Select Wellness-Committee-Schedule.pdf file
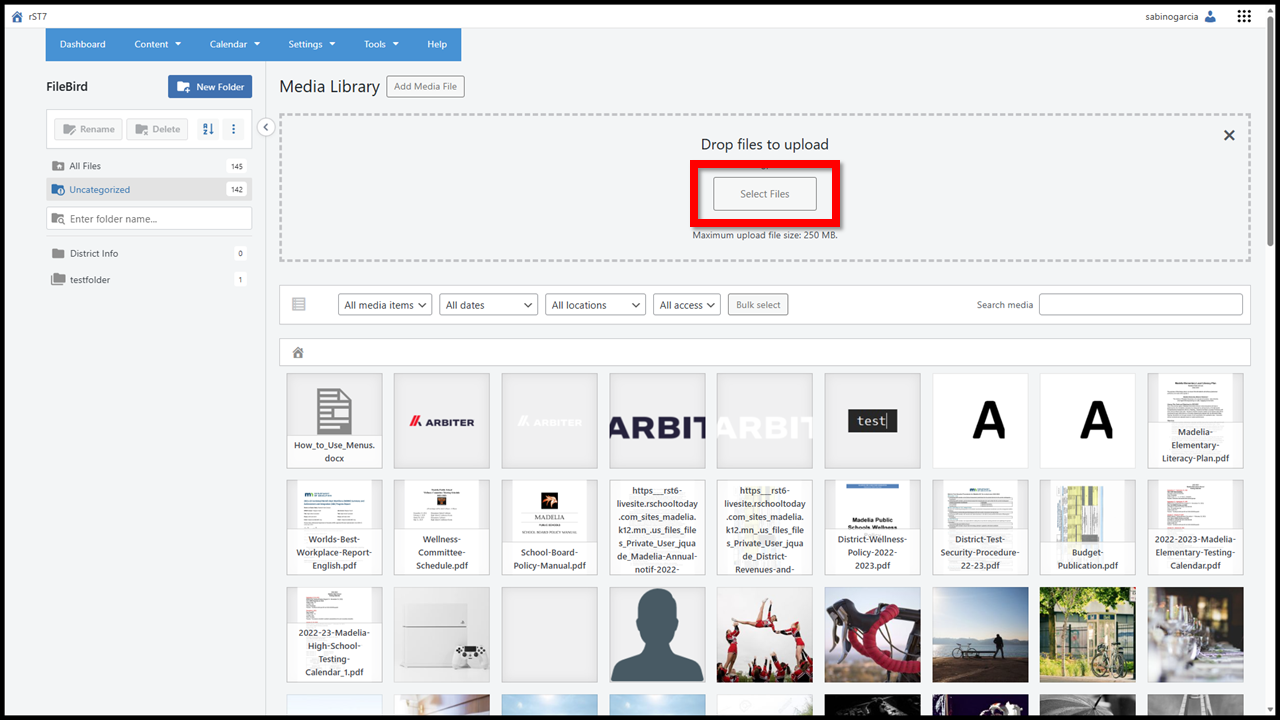This screenshot has width=1280, height=720. point(442,528)
